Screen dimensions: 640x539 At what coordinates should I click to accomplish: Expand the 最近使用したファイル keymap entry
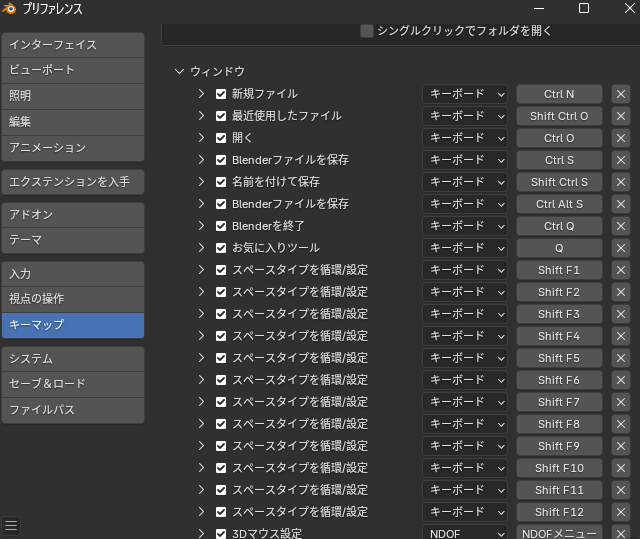pos(202,116)
